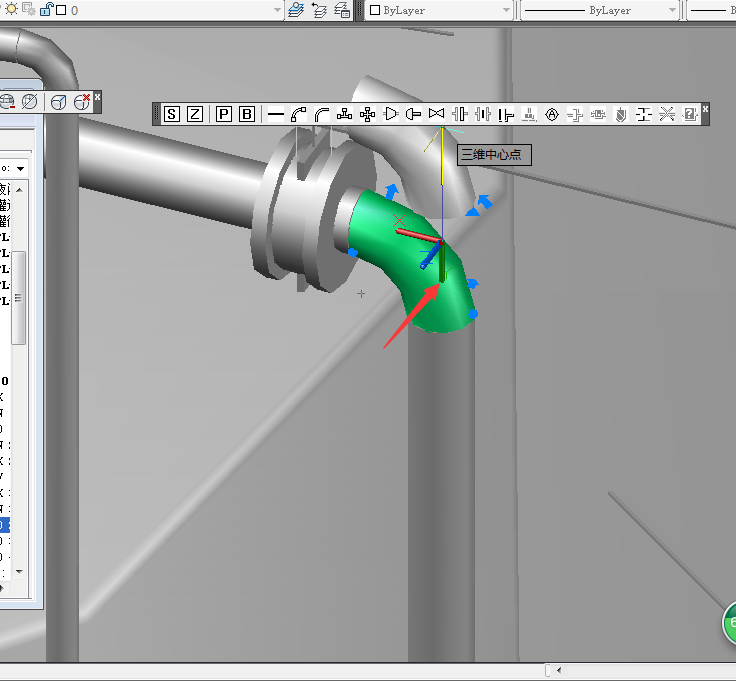Click the S button in piping toolbar
This screenshot has height=681, width=736.
click(x=172, y=114)
